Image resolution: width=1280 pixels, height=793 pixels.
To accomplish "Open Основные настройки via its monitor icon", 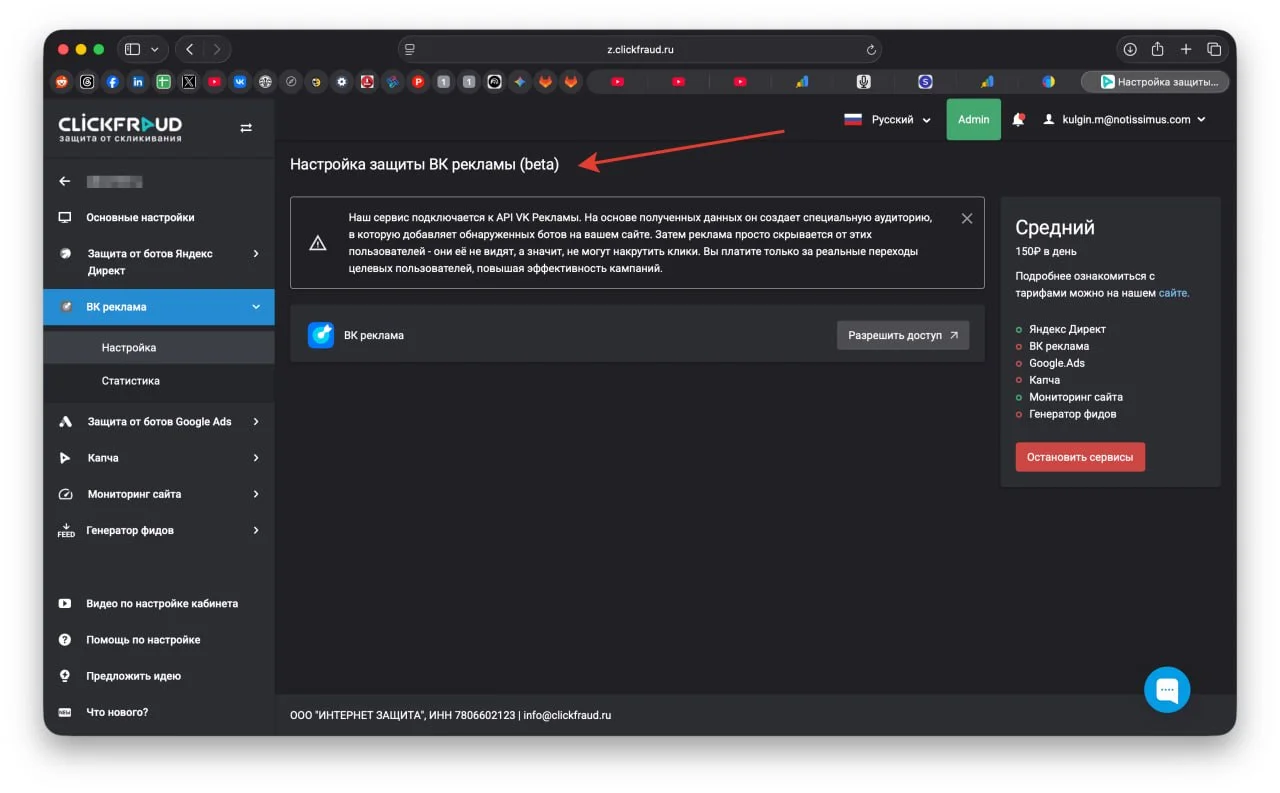I will 65,217.
